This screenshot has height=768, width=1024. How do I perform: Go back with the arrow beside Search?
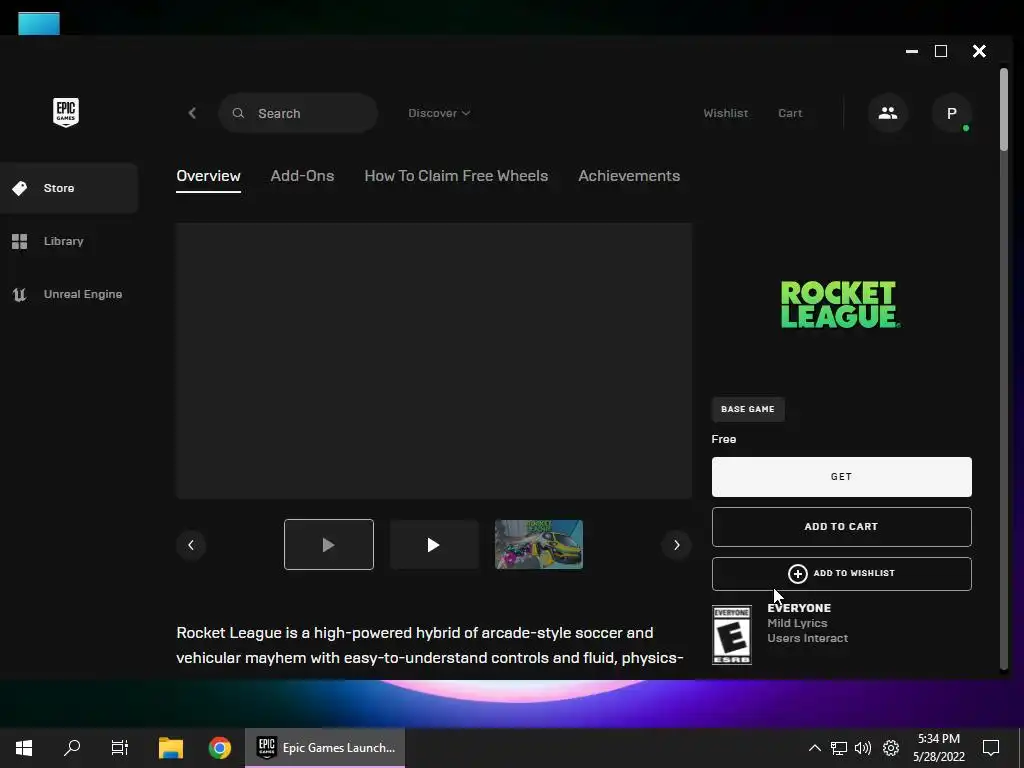tap(192, 113)
